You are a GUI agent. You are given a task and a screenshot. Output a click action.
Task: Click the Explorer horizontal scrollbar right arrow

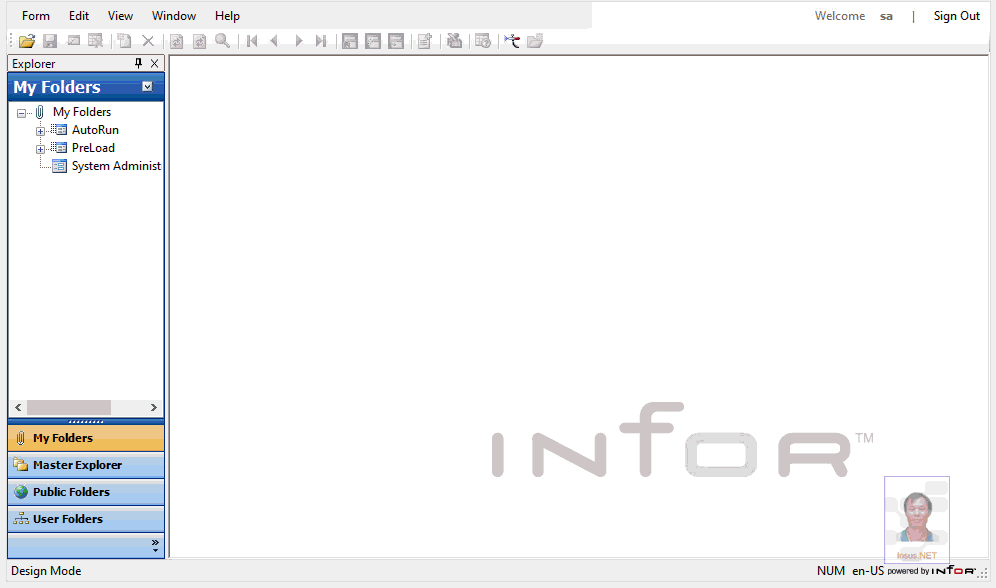coord(153,408)
